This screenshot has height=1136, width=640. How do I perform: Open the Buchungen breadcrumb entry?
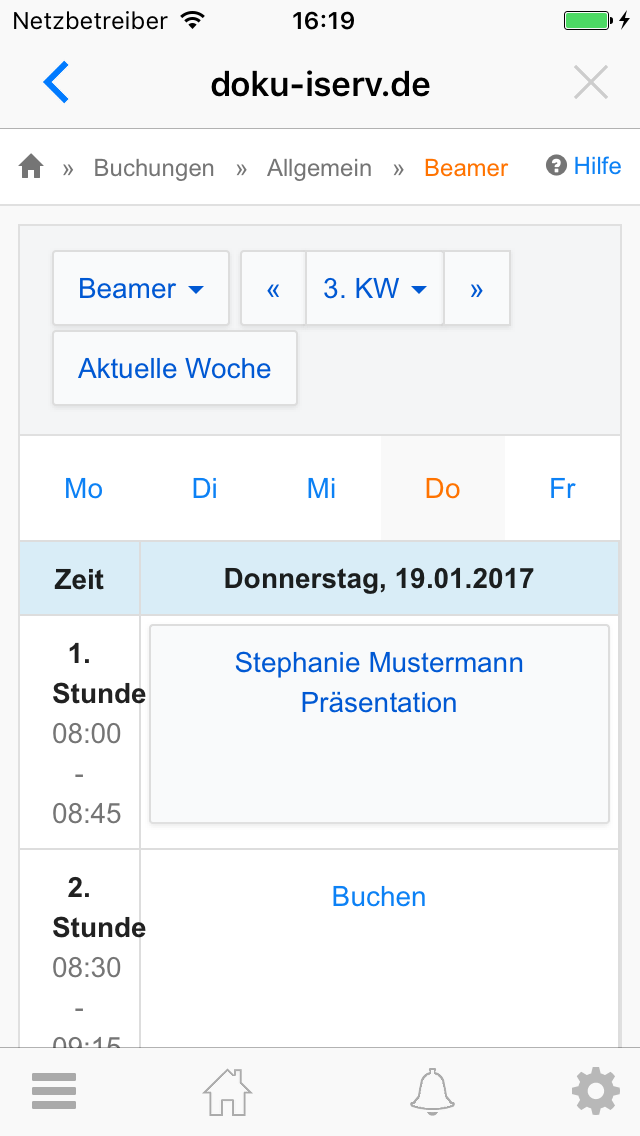pyautogui.click(x=153, y=168)
